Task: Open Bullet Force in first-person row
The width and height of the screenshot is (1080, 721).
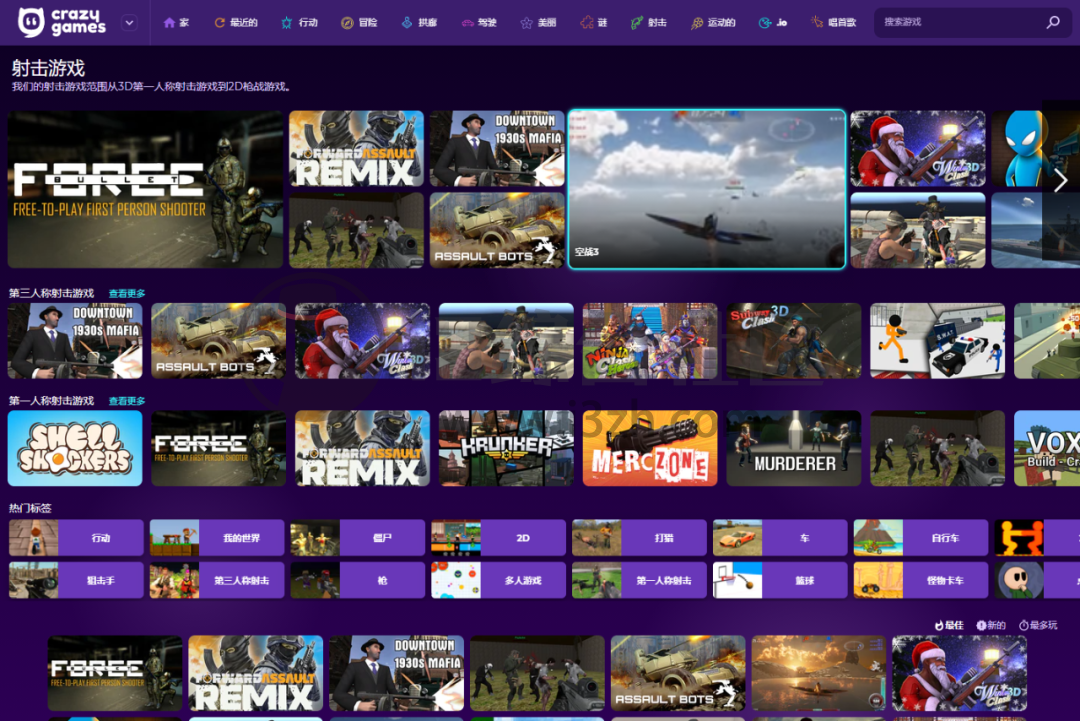Action: pyautogui.click(x=218, y=448)
